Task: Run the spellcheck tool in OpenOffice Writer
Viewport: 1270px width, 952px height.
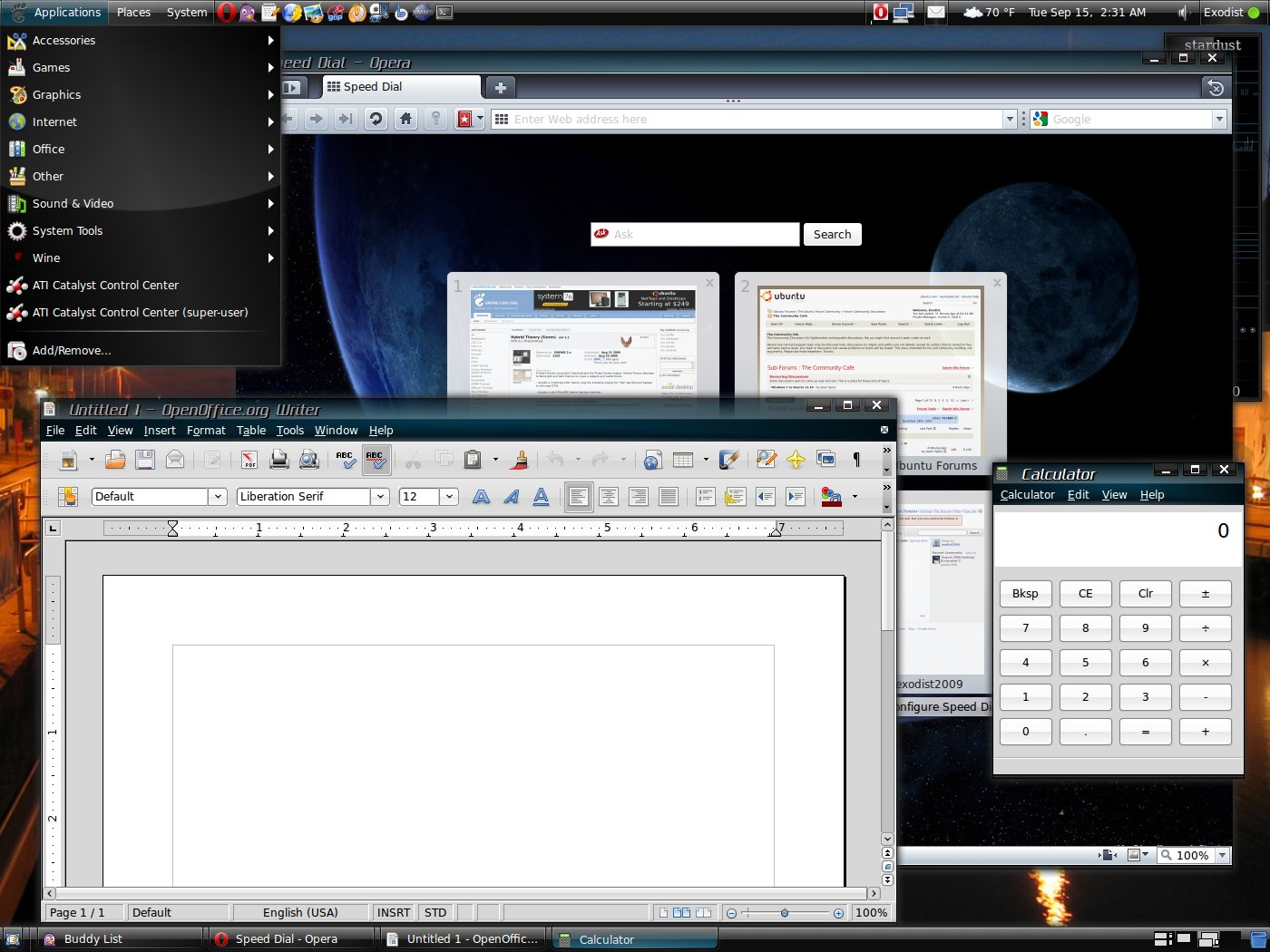Action: click(346, 460)
